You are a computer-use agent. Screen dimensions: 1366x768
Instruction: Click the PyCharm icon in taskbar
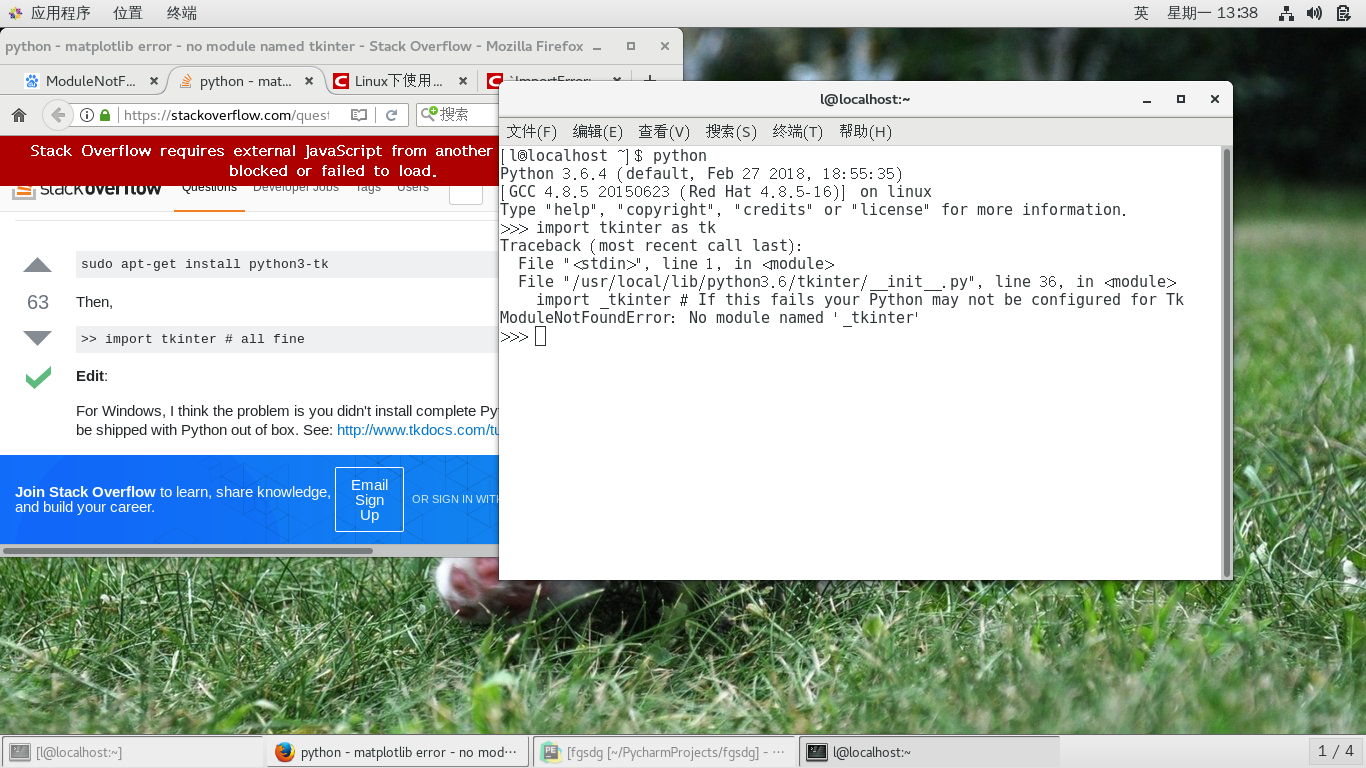(x=550, y=752)
